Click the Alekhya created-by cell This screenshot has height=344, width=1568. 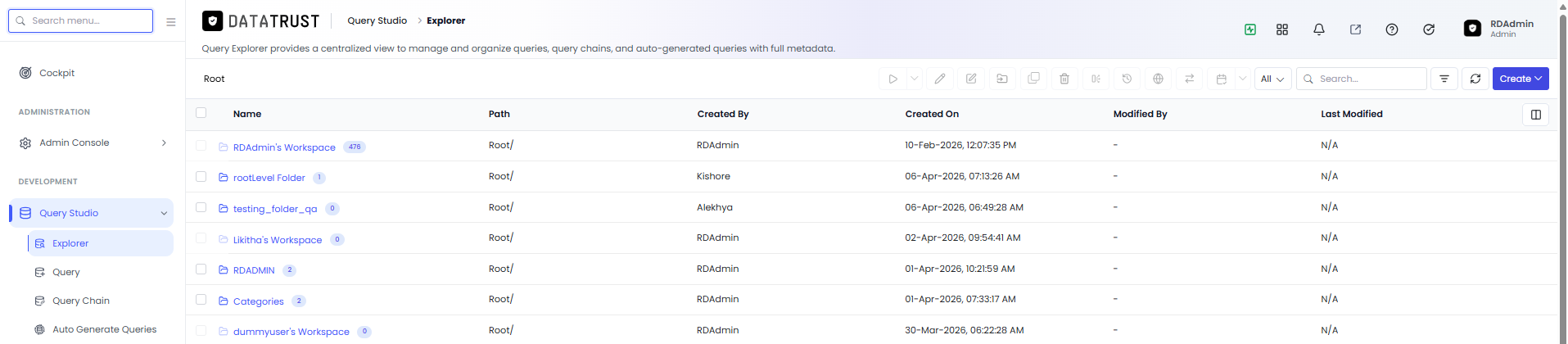coord(715,207)
